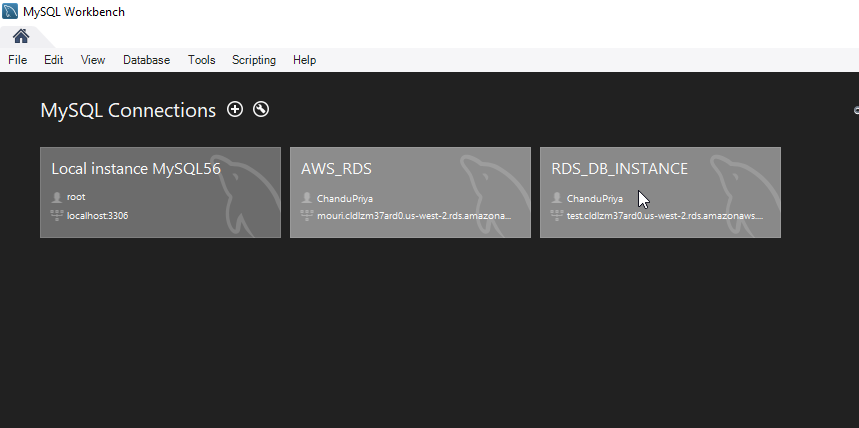This screenshot has height=428, width=859.
Task: Click the user icon on Local instance tile
Action: click(x=57, y=198)
